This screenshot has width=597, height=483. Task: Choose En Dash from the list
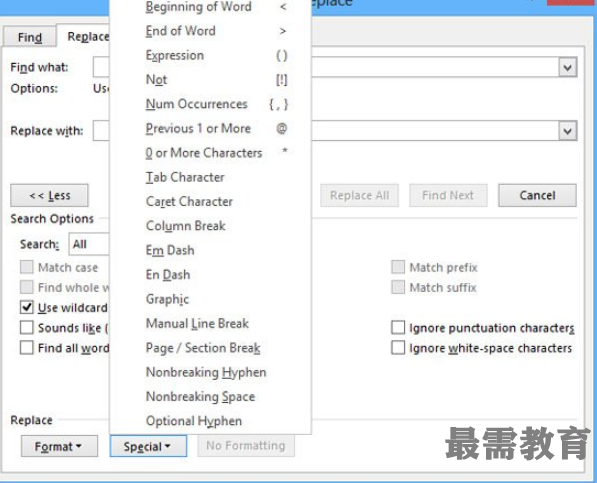point(211,274)
